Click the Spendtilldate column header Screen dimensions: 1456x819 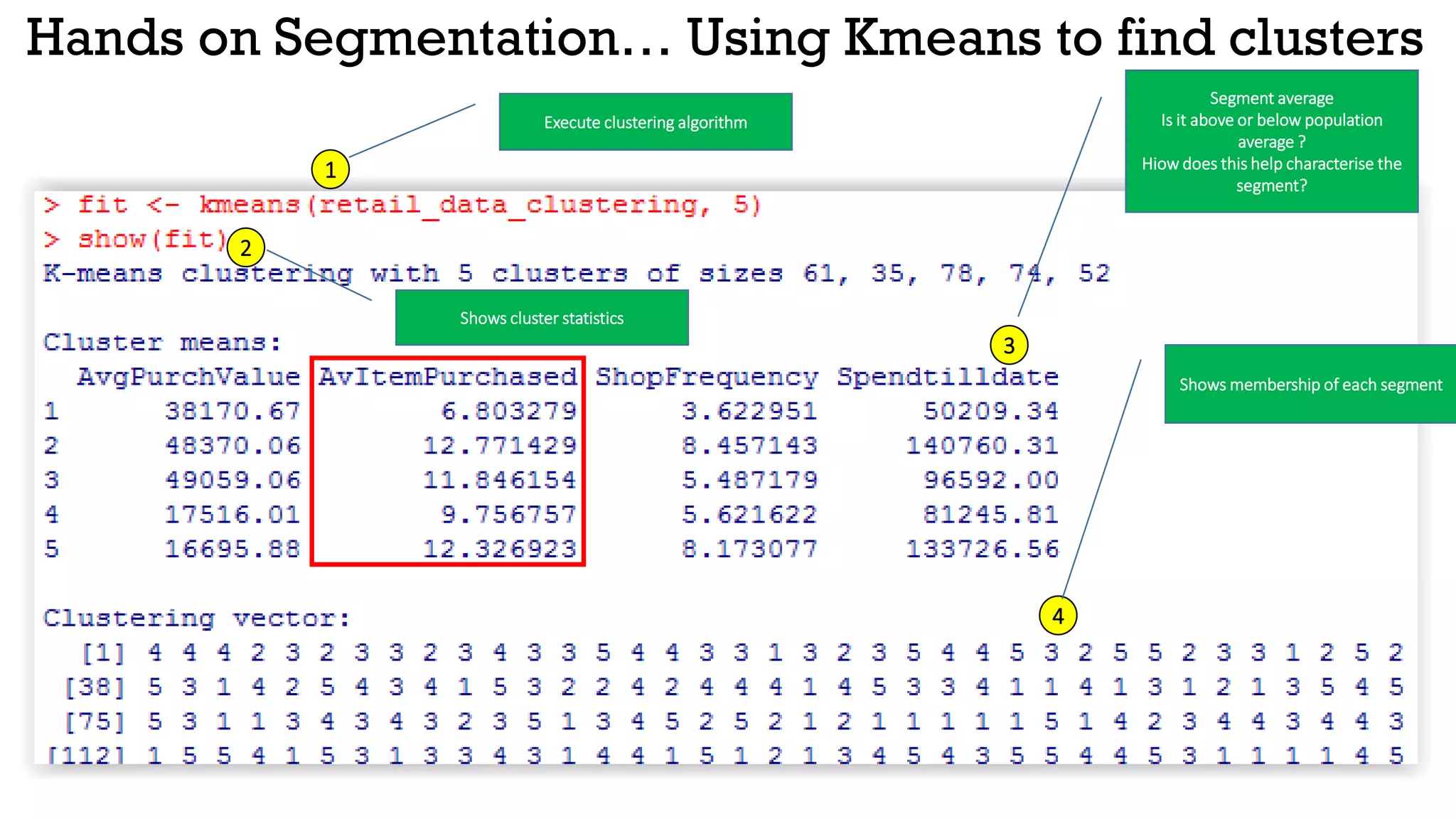click(948, 377)
